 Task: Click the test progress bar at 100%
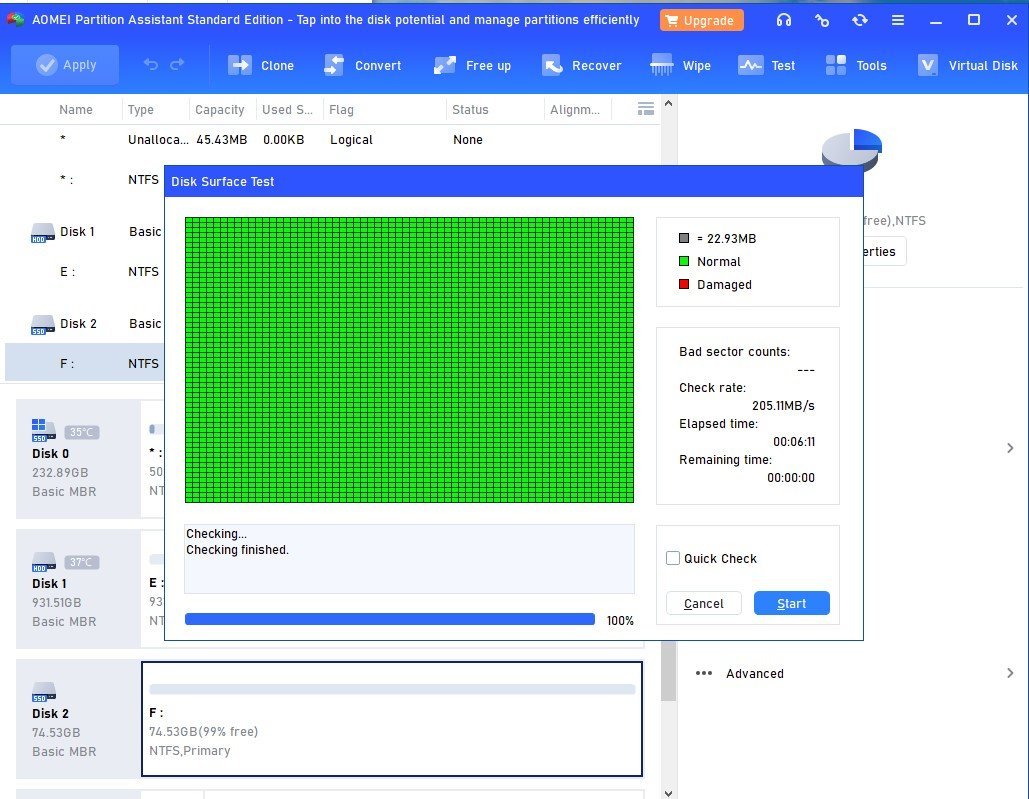(390, 619)
